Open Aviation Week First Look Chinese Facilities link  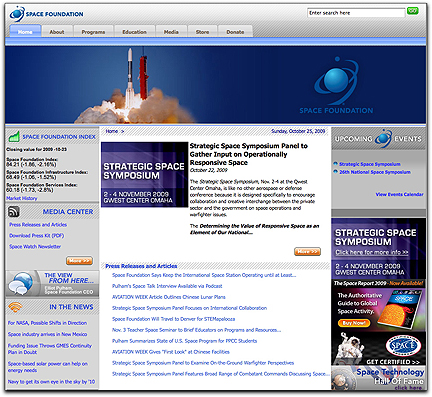click(171, 352)
